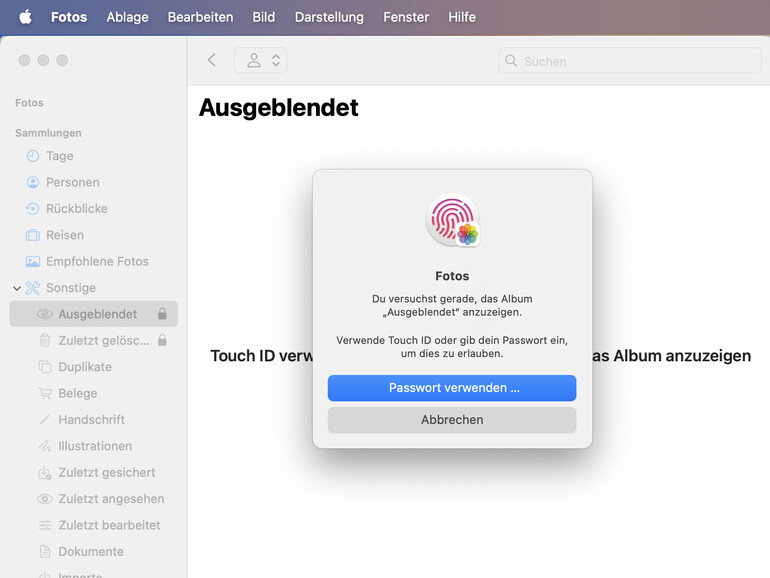
Task: Click the Fotos title in the dialog
Action: point(452,276)
